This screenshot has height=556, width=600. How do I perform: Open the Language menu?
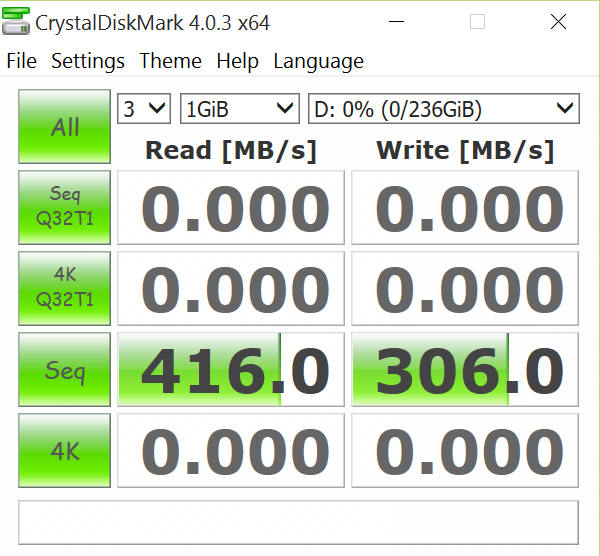point(318,61)
